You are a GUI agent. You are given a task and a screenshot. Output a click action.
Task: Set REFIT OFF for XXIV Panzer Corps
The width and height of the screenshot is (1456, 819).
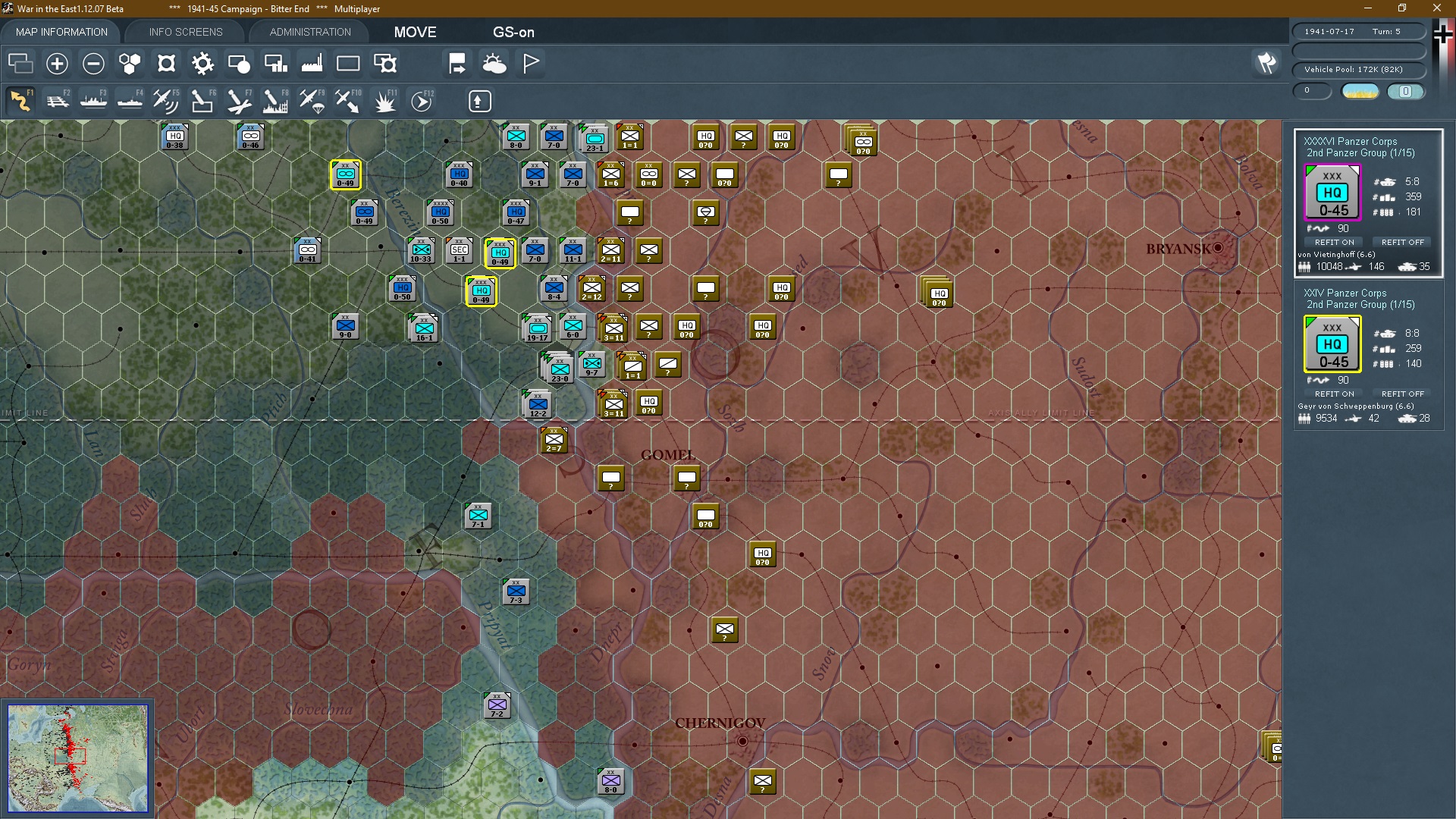pyautogui.click(x=1402, y=394)
